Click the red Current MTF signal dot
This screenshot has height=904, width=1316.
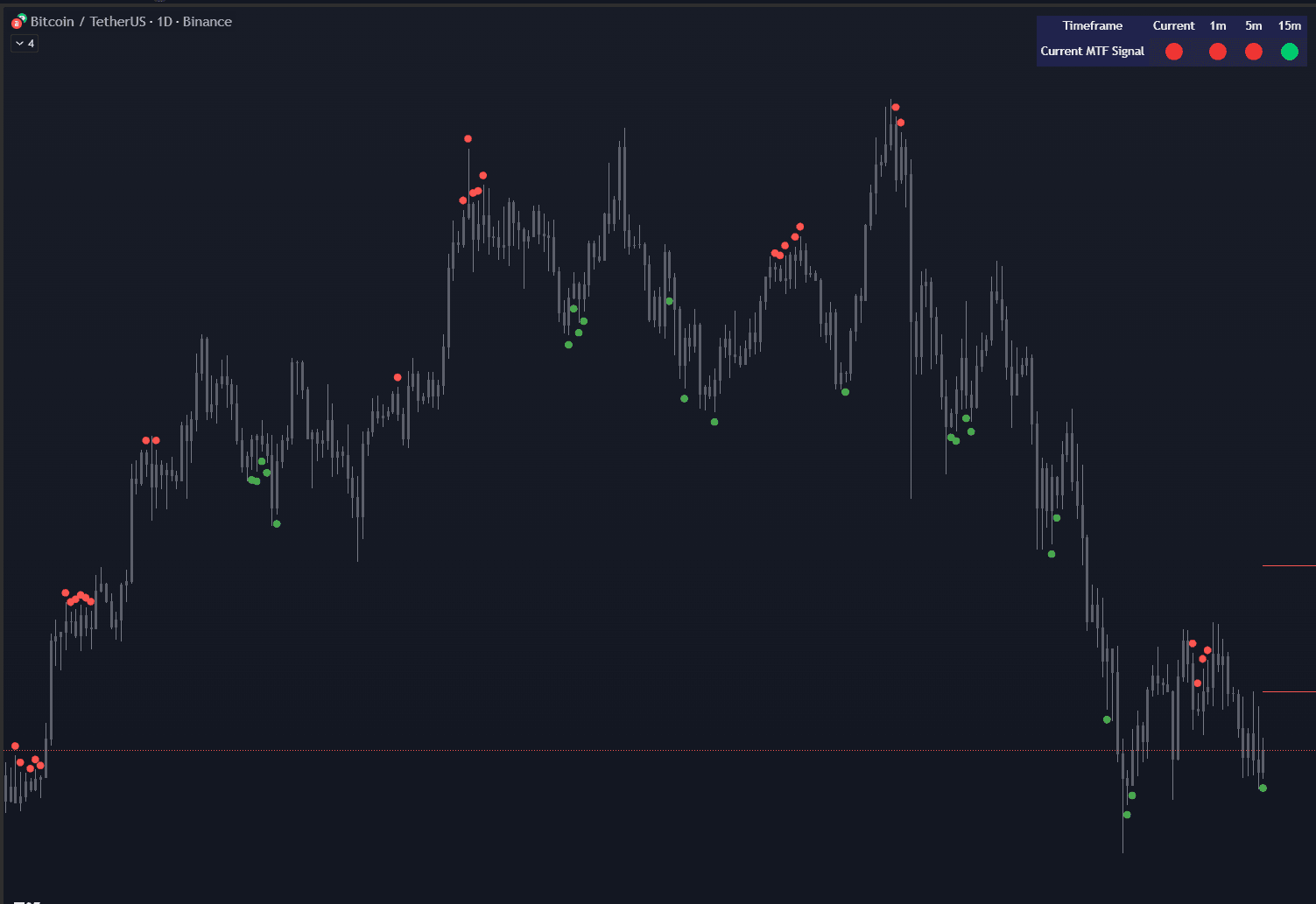[1173, 52]
